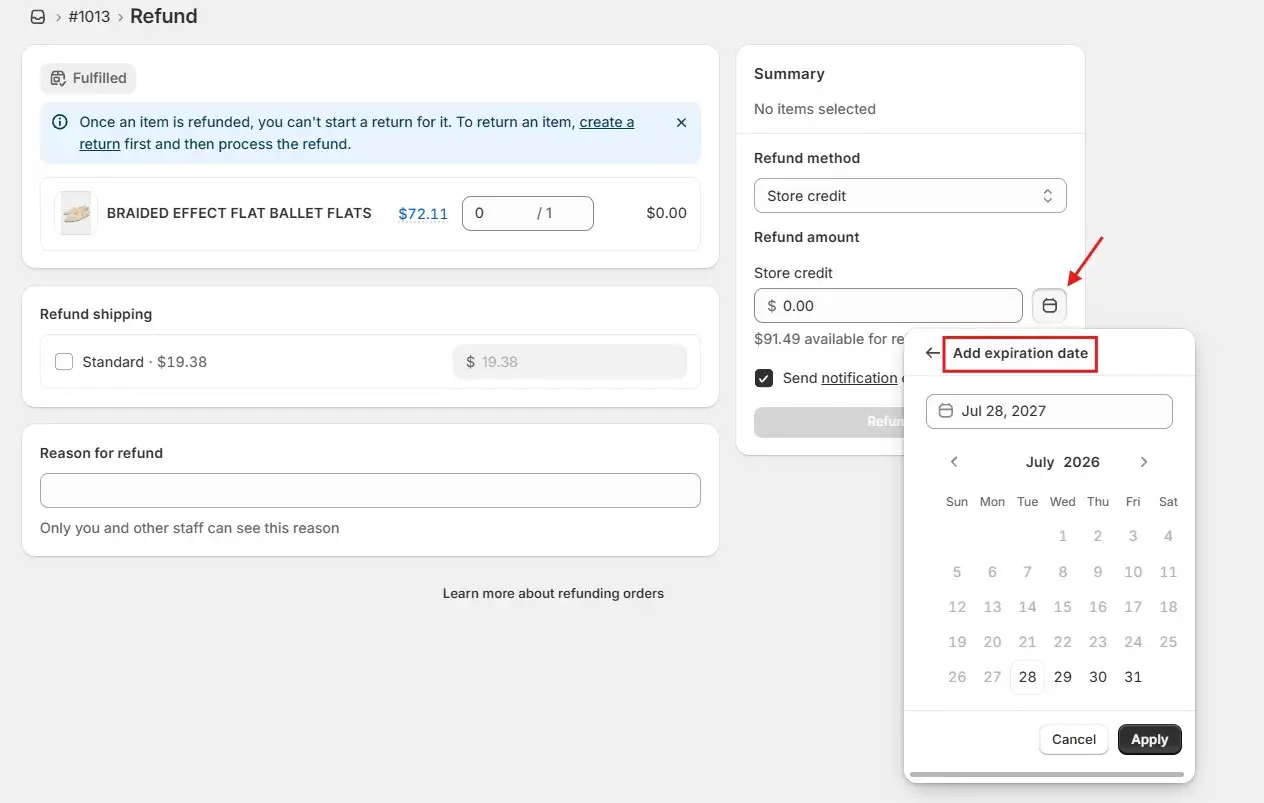Click the info icon in the banner

click(x=60, y=123)
